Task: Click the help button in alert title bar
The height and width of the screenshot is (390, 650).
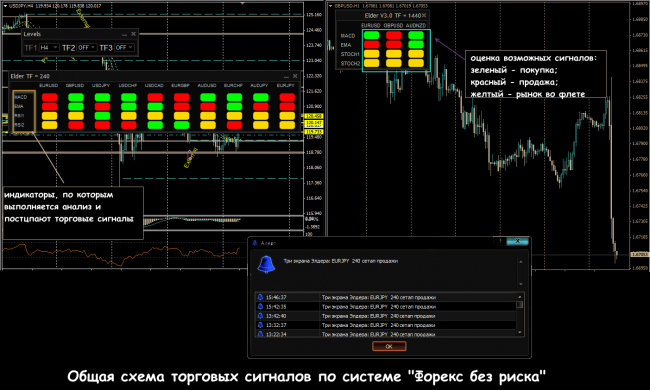Action: click(x=500, y=241)
